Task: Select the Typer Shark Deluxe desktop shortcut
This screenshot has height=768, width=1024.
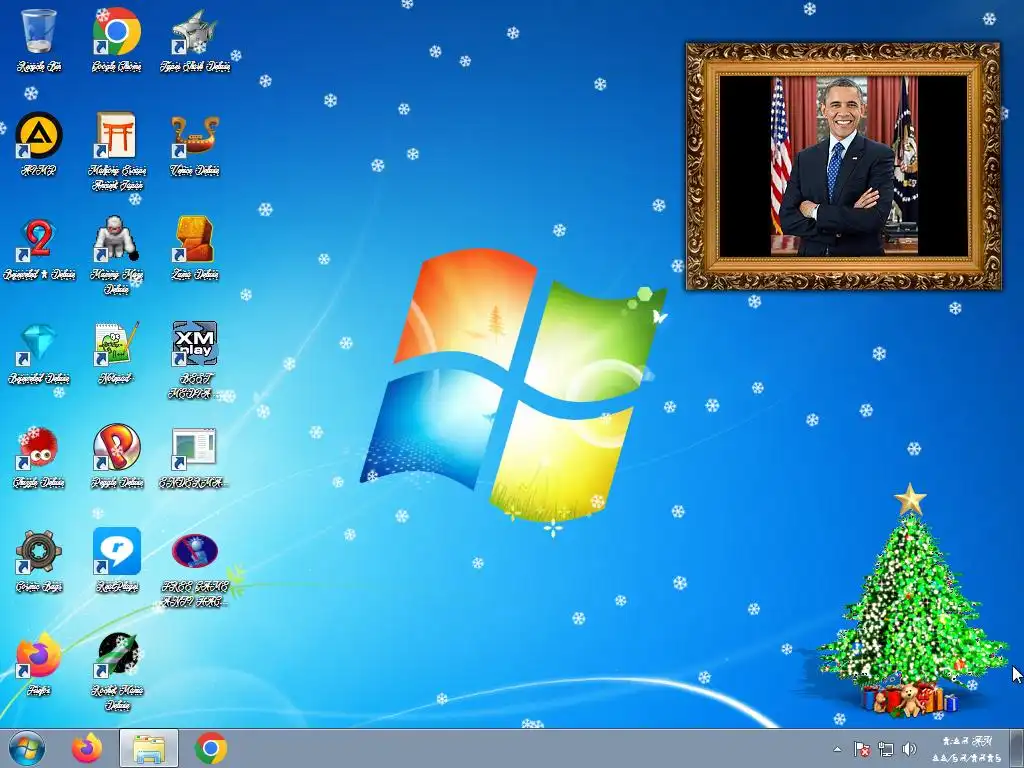Action: [x=195, y=39]
